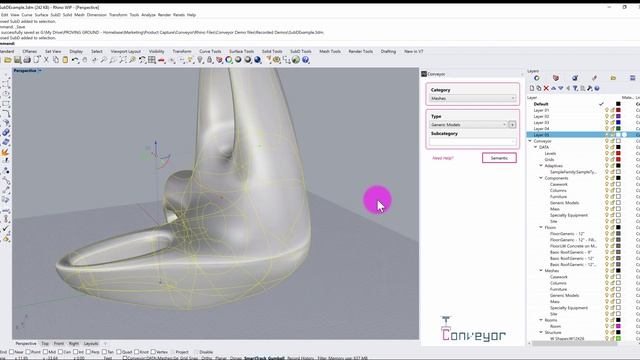Change the Layer 01 red color swatch
This screenshot has width=640, height=360.
618,110
